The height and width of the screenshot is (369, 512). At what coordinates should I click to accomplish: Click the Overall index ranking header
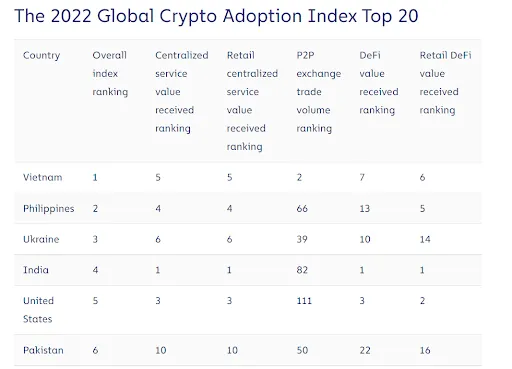point(110,74)
